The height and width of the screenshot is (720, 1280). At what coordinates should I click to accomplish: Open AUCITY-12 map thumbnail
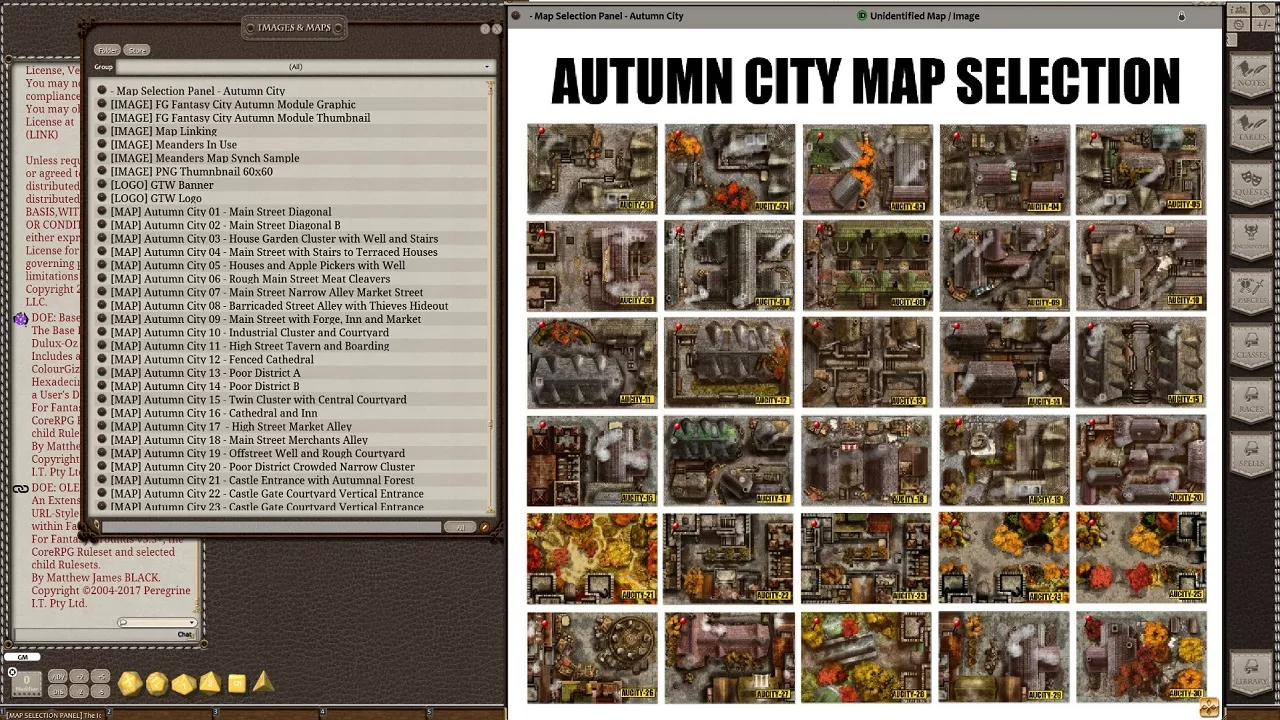(729, 362)
